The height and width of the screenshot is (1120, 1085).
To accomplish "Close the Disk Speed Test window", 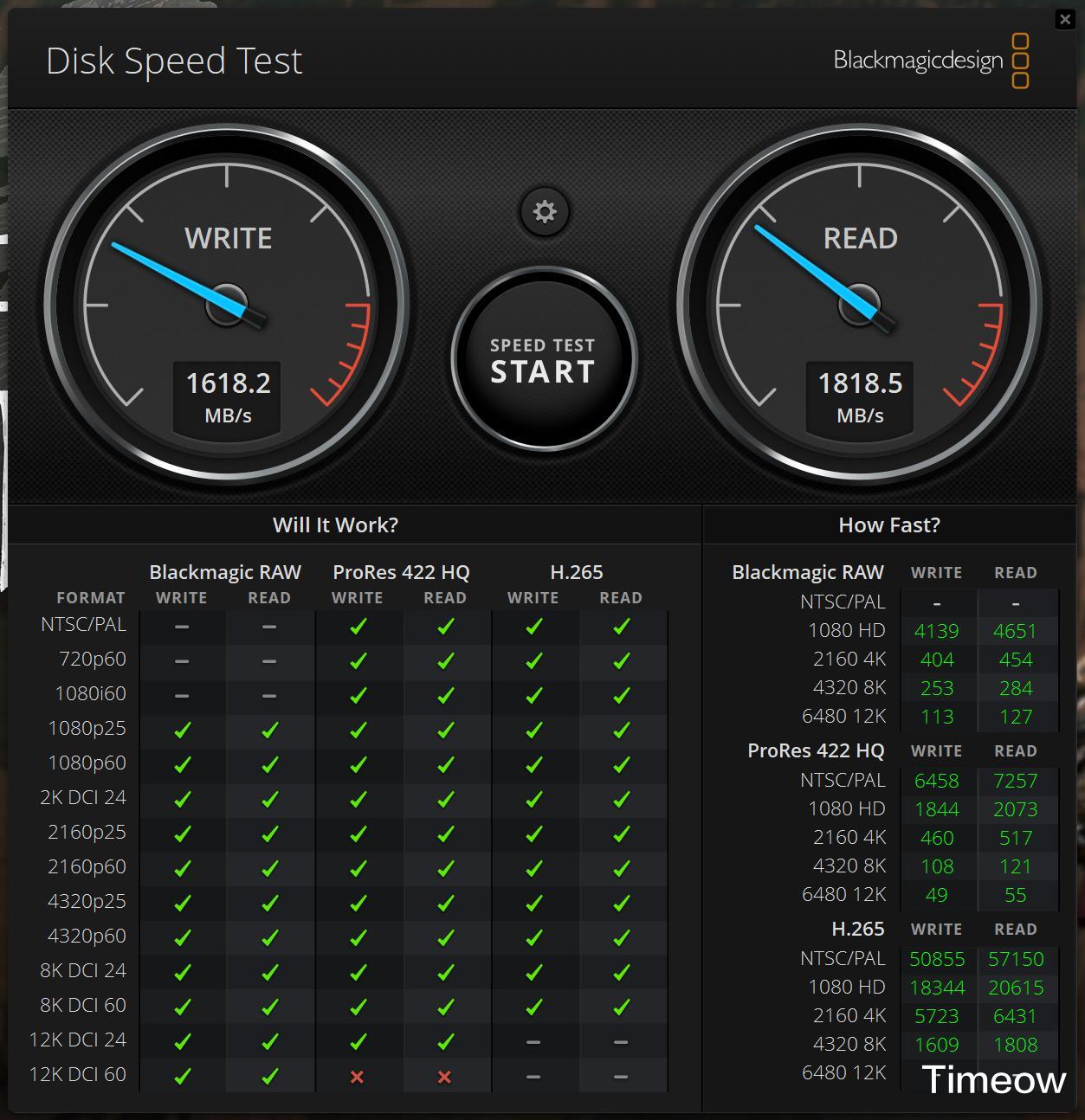I will click(1065, 19).
